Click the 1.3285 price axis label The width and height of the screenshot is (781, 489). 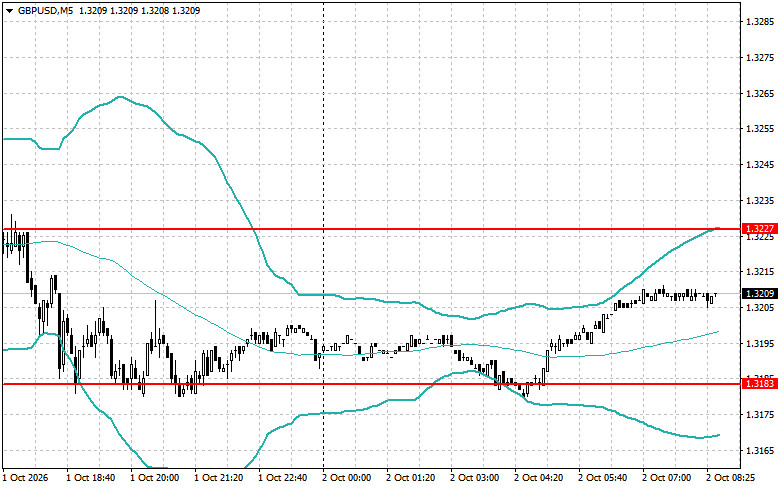(x=760, y=22)
